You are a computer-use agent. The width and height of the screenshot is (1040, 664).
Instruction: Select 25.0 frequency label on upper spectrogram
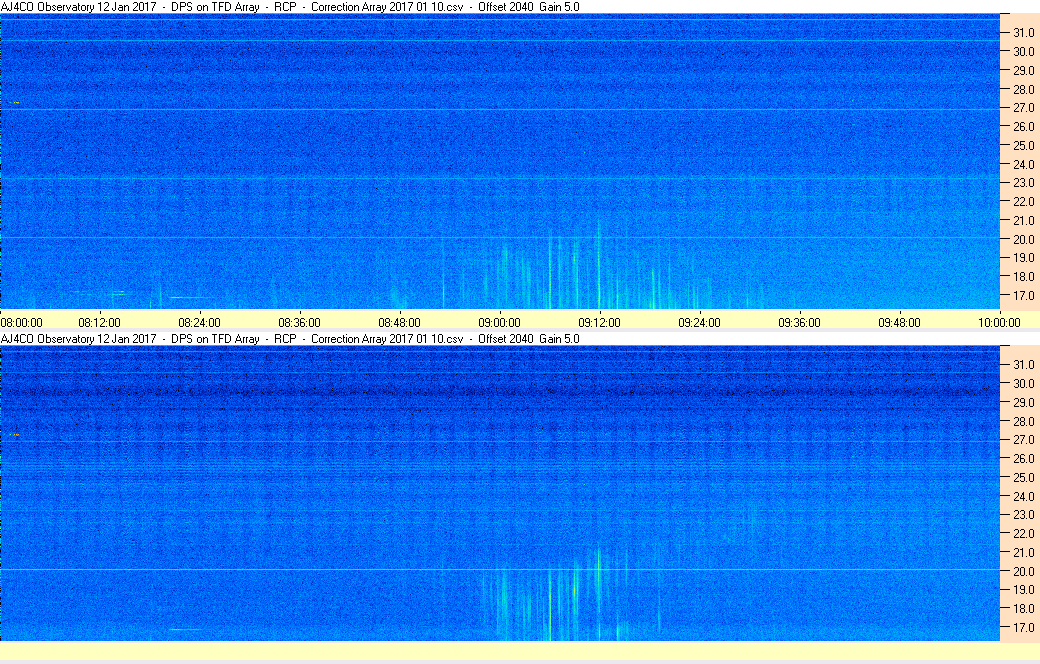click(1023, 145)
